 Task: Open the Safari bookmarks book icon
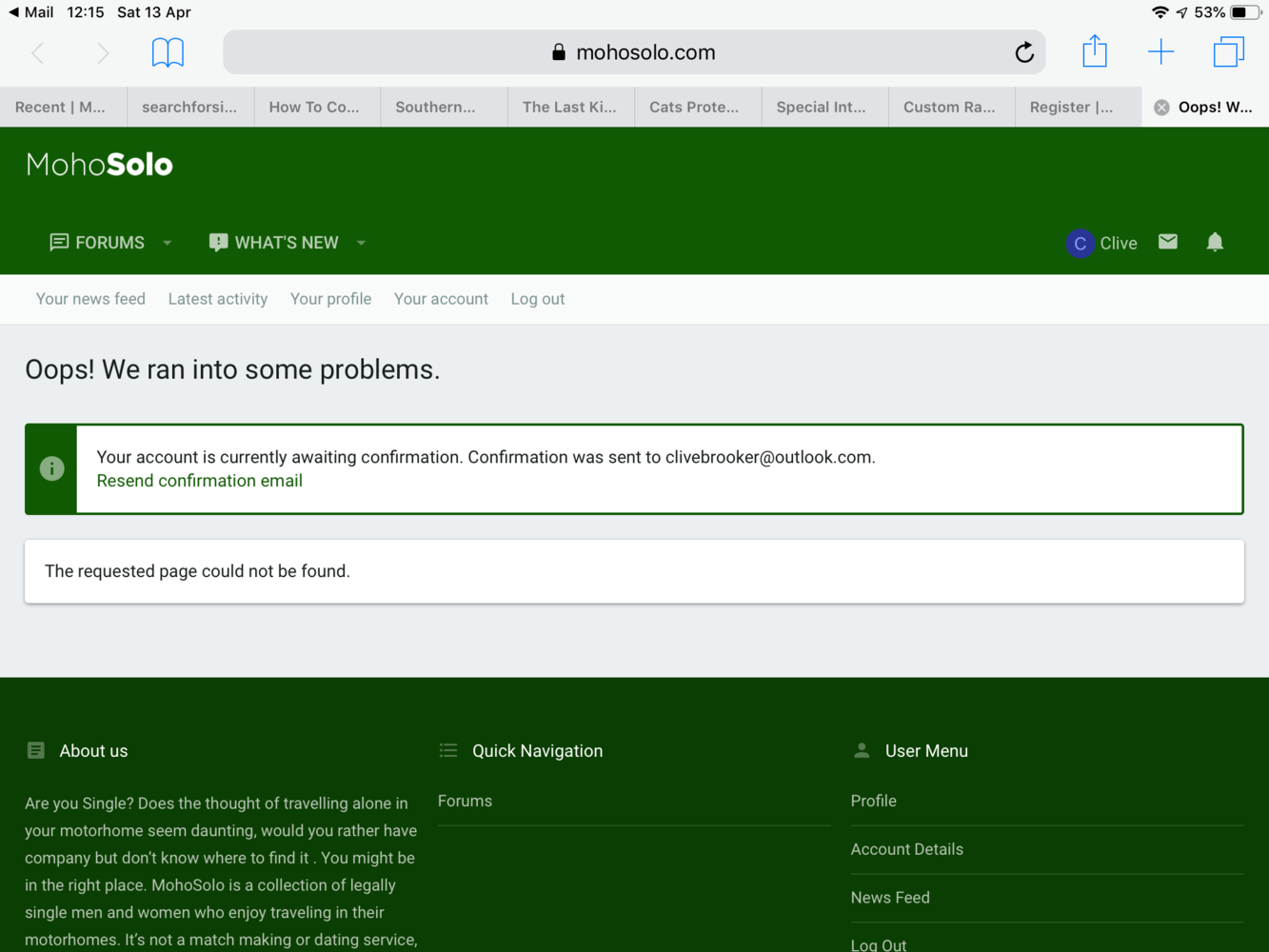point(168,52)
